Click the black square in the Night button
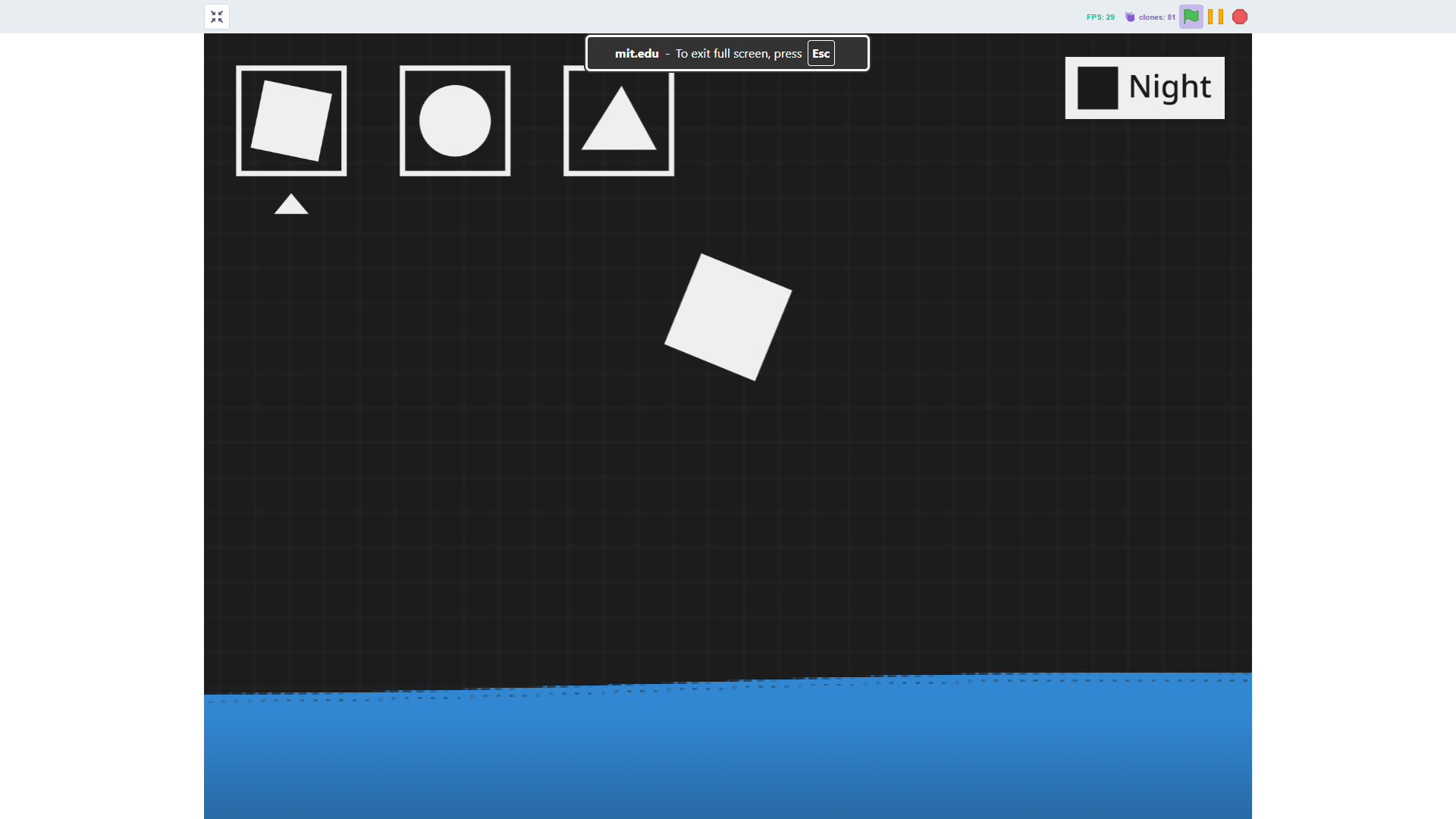 tap(1097, 88)
